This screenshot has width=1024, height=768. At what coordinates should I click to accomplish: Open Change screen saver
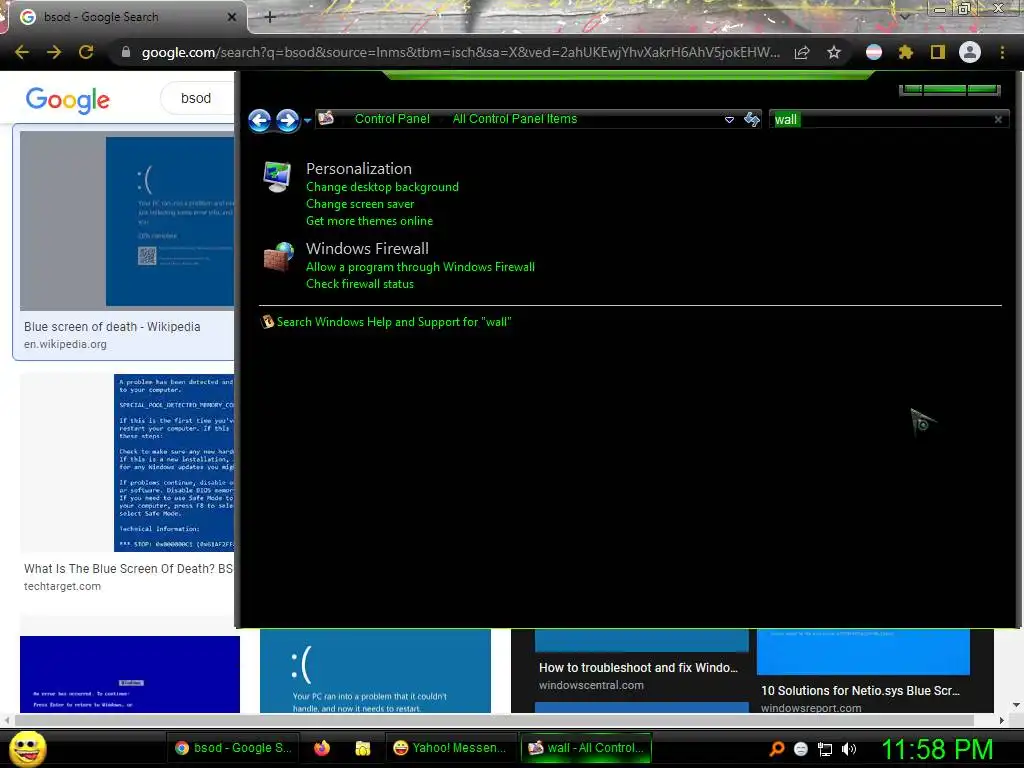360,204
